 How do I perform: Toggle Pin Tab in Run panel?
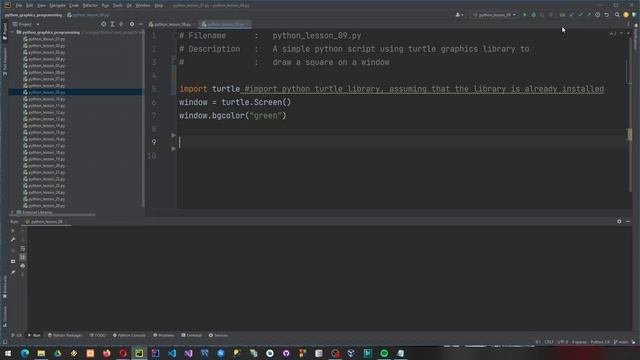click(x=13, y=272)
